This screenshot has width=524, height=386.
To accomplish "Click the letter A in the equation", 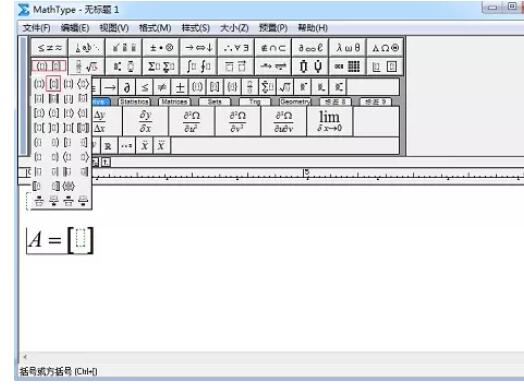I will [35, 240].
